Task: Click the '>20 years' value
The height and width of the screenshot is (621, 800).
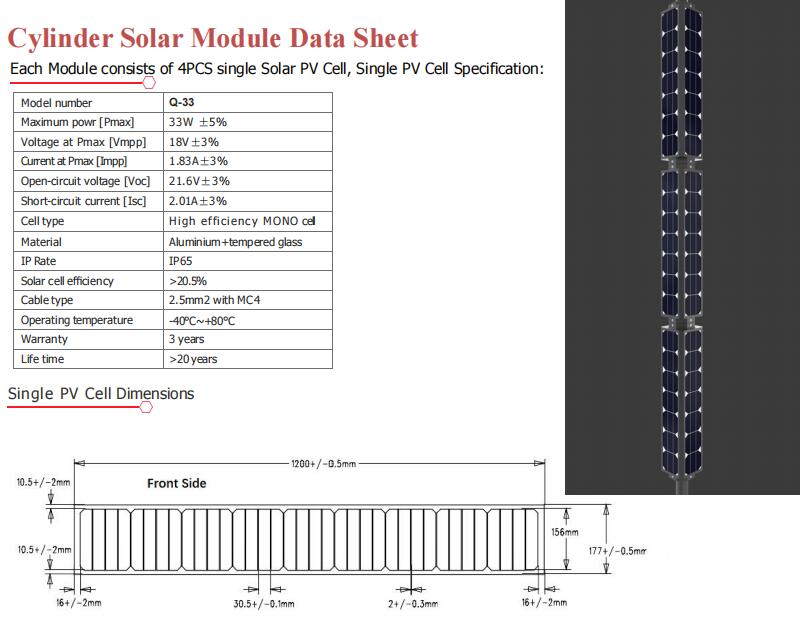Action: (193, 359)
